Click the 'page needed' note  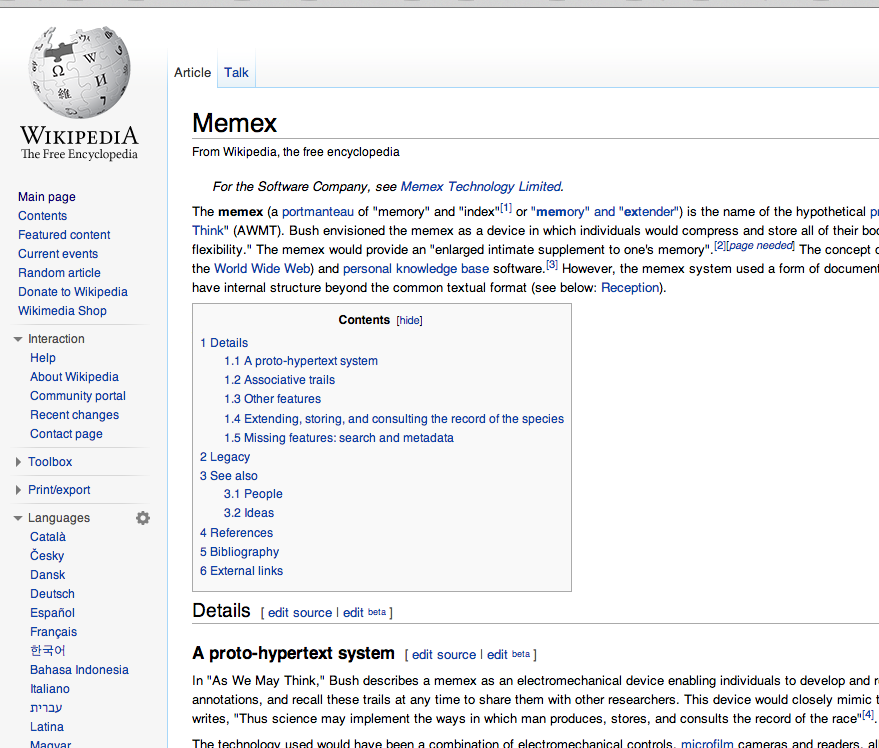point(760,246)
